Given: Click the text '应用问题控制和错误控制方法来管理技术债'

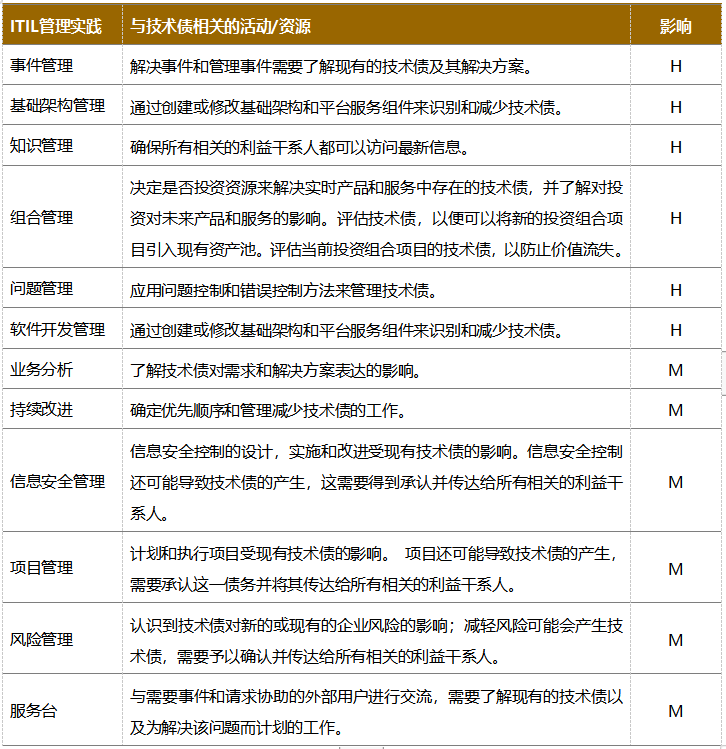Looking at the screenshot, I should coord(284,290).
